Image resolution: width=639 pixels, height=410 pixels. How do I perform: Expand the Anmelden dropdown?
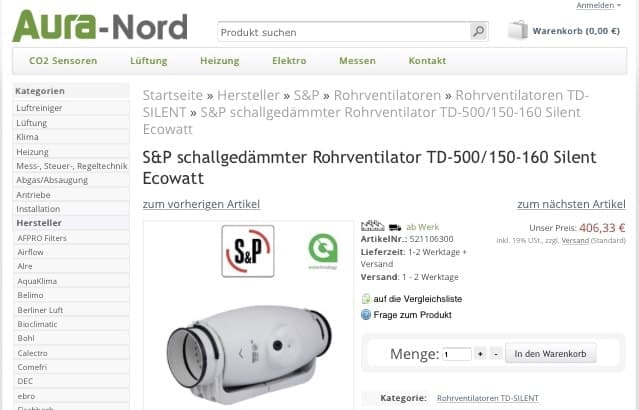(599, 5)
